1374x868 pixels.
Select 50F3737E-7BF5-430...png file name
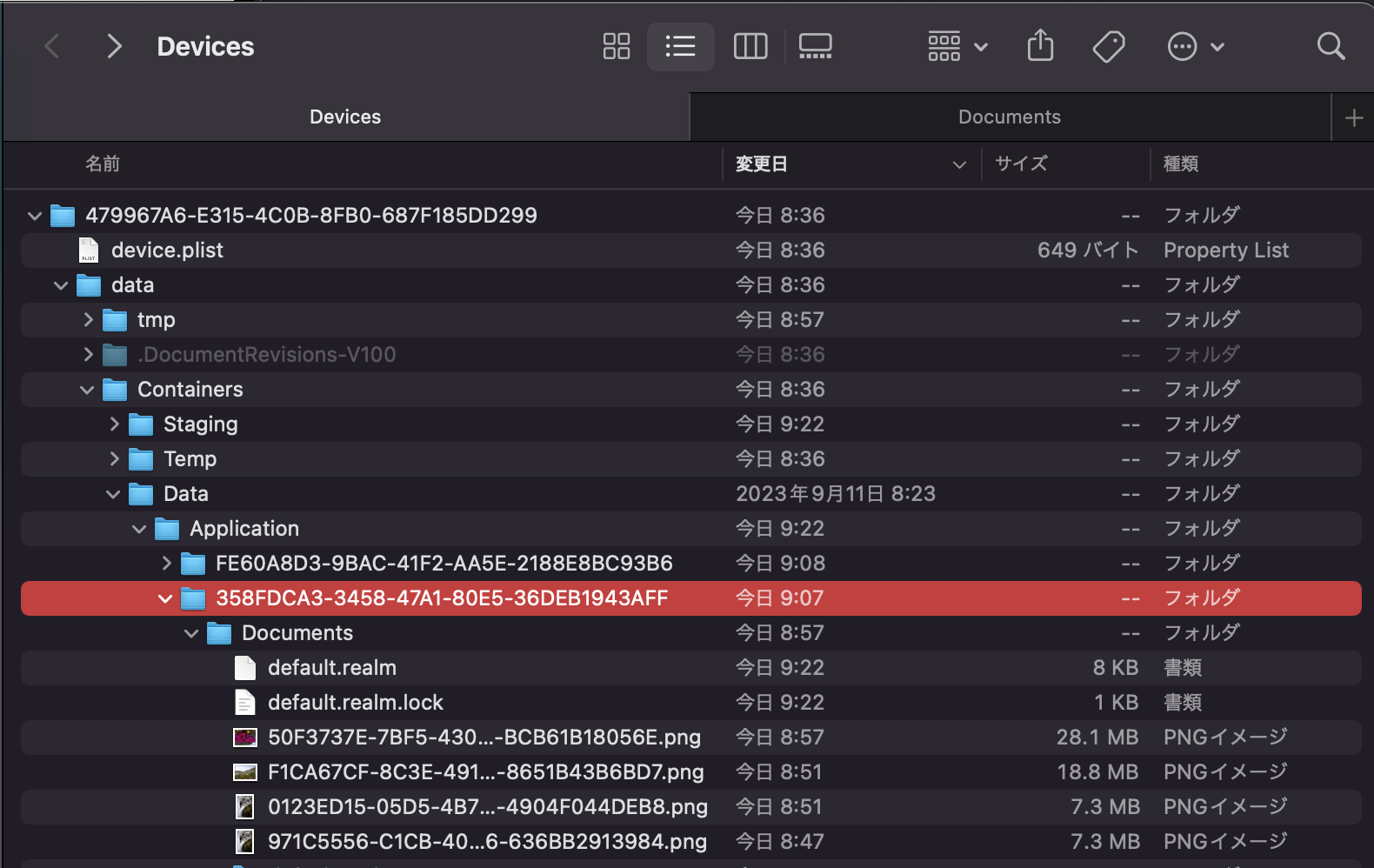484,738
